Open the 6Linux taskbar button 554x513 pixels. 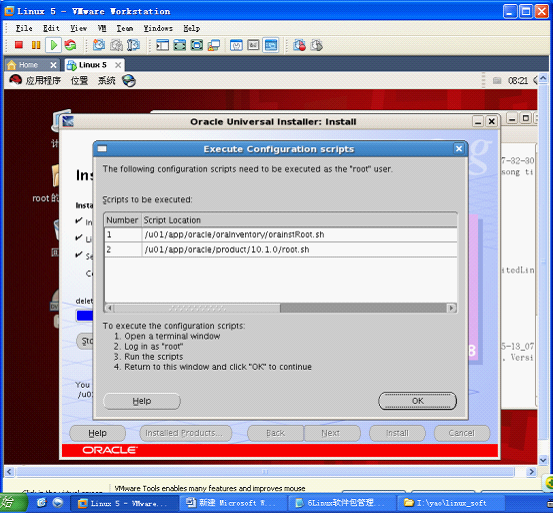(x=341, y=503)
